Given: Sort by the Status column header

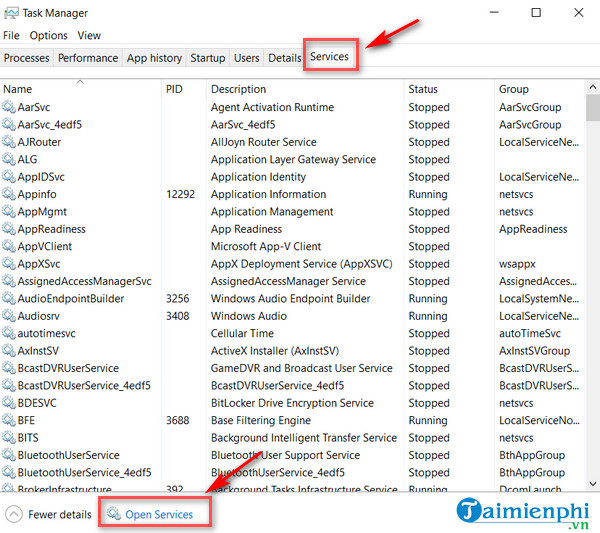Looking at the screenshot, I should 449,89.
